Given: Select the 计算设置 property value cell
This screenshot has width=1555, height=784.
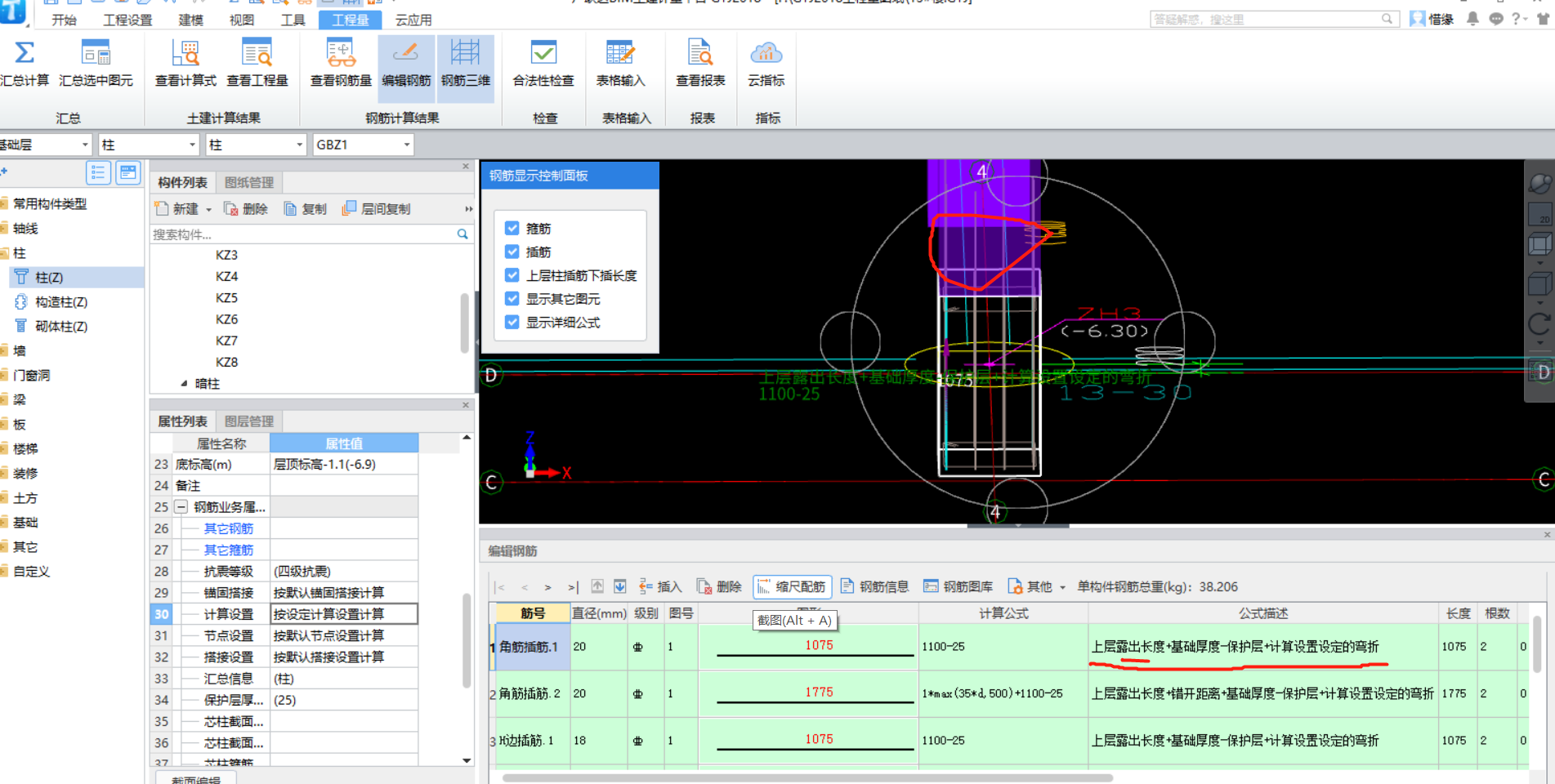Looking at the screenshot, I should pyautogui.click(x=344, y=614).
